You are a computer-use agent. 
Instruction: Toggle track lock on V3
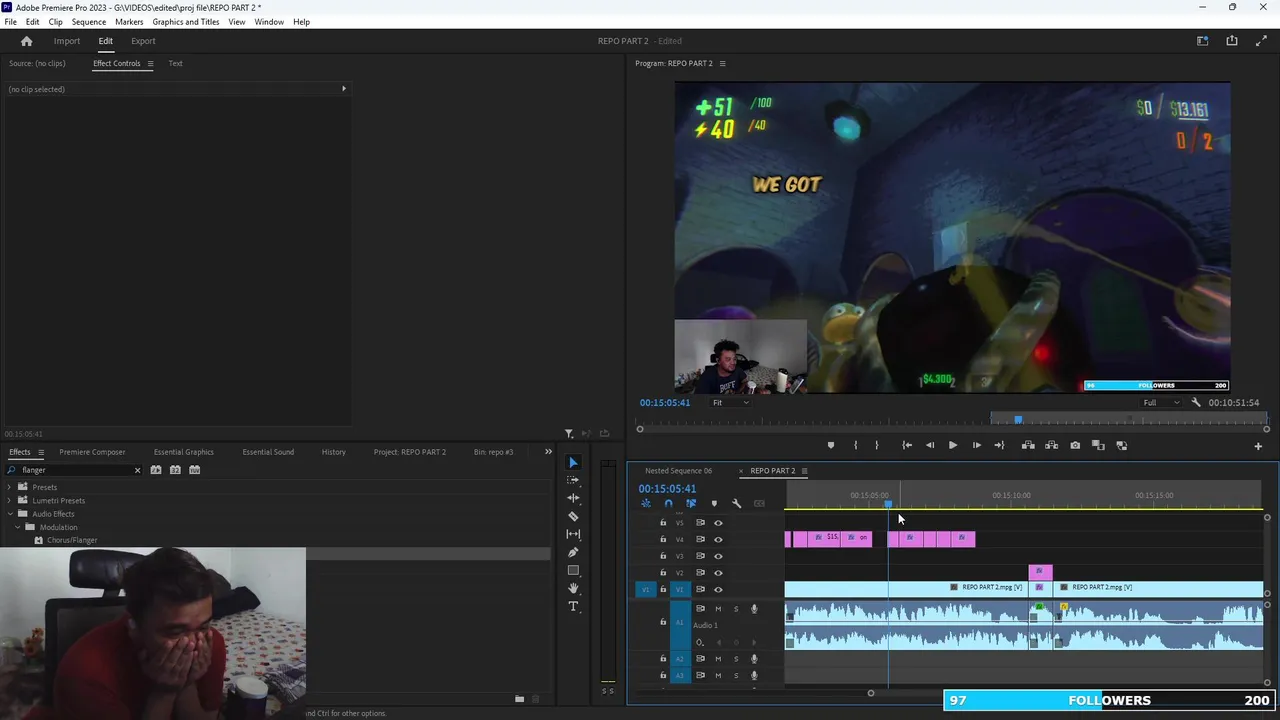coord(662,556)
